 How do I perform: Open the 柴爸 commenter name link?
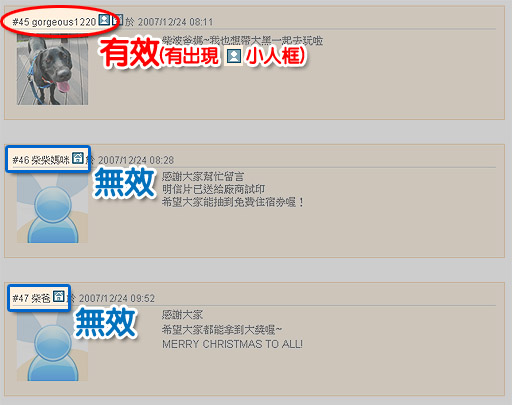(41, 298)
